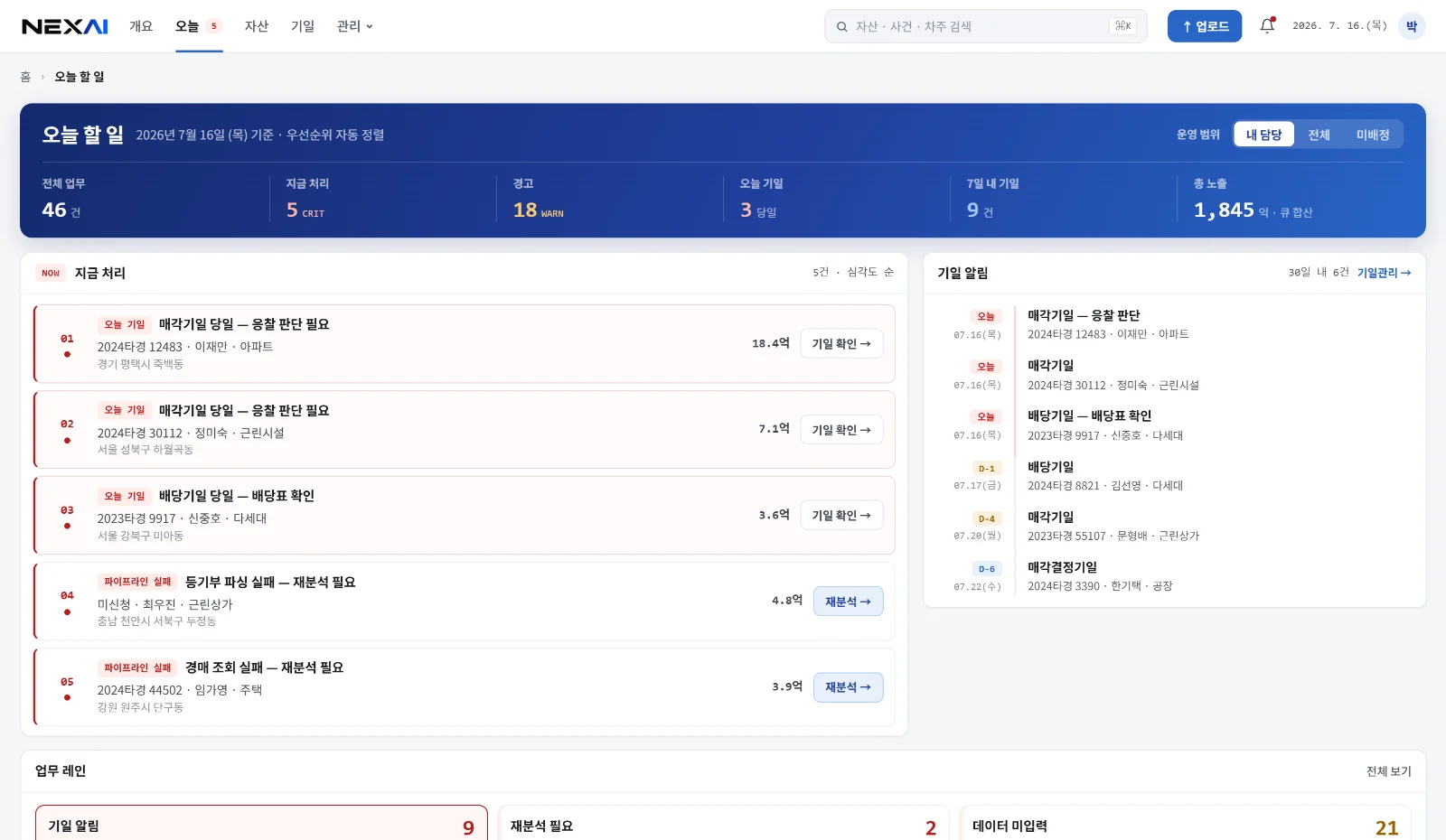Open the 기일관리 link
This screenshot has width=1446, height=840.
point(1384,273)
